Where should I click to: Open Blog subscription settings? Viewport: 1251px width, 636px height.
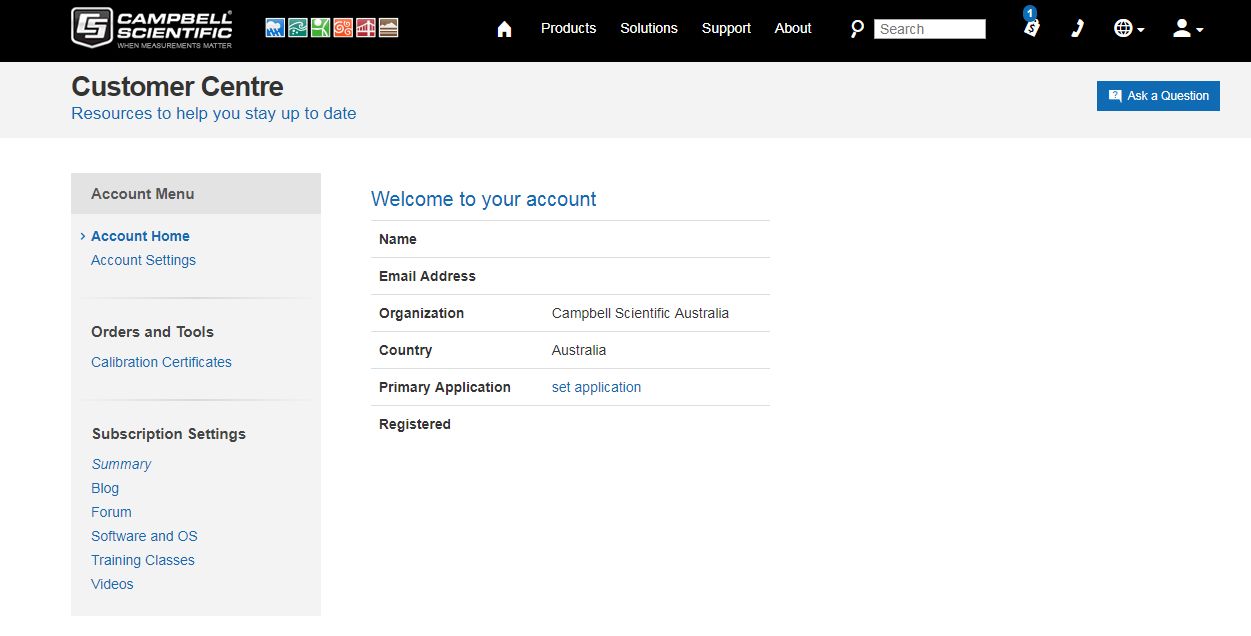click(105, 488)
